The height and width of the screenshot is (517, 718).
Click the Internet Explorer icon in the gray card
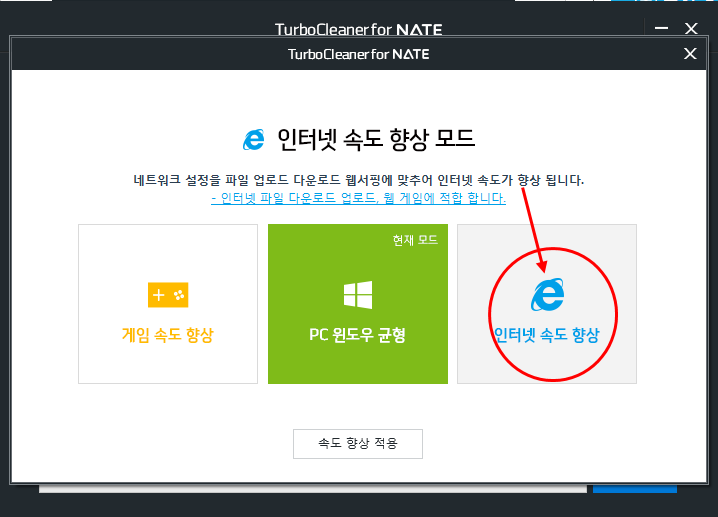[x=547, y=294]
